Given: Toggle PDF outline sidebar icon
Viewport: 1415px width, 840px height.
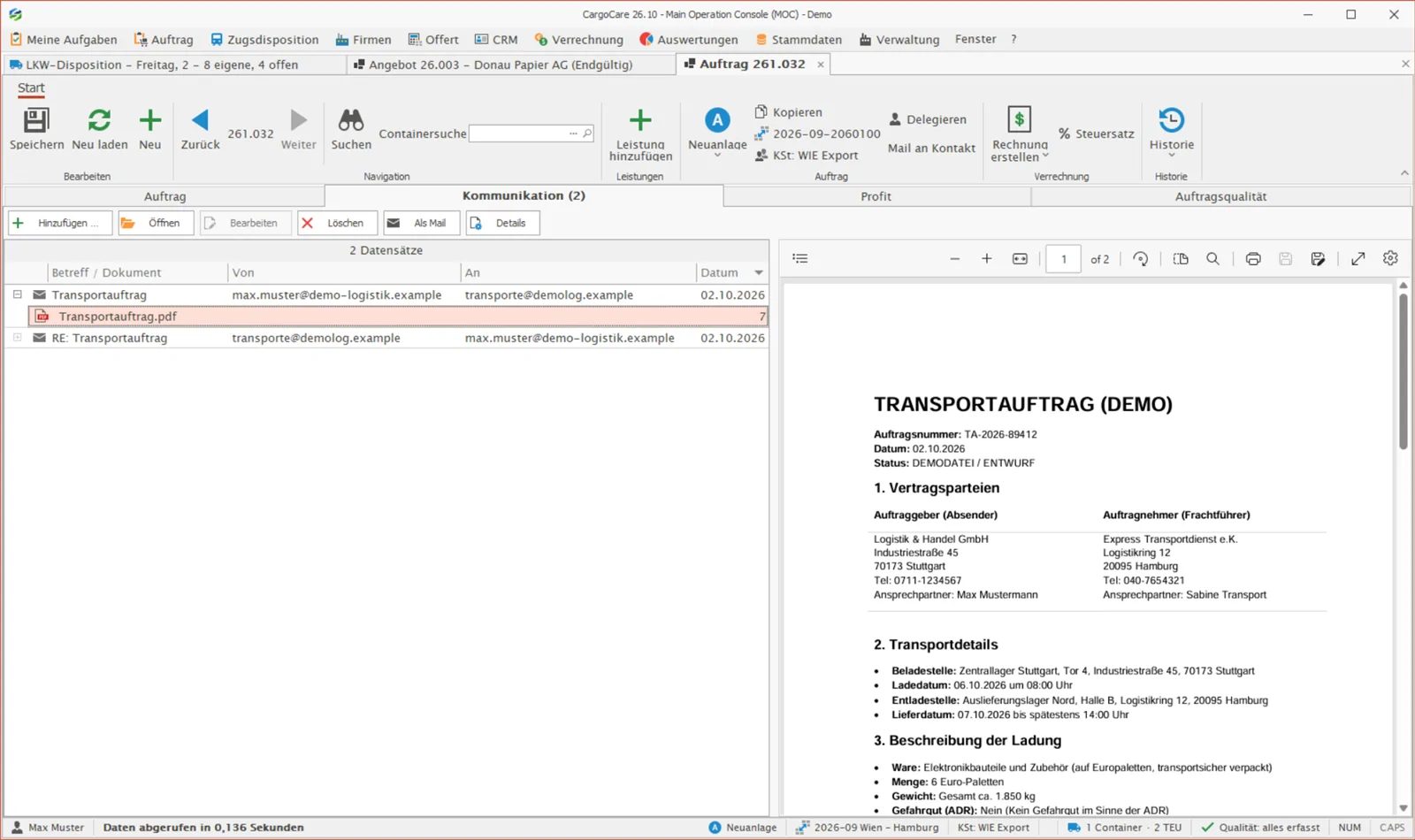Looking at the screenshot, I should tap(800, 258).
